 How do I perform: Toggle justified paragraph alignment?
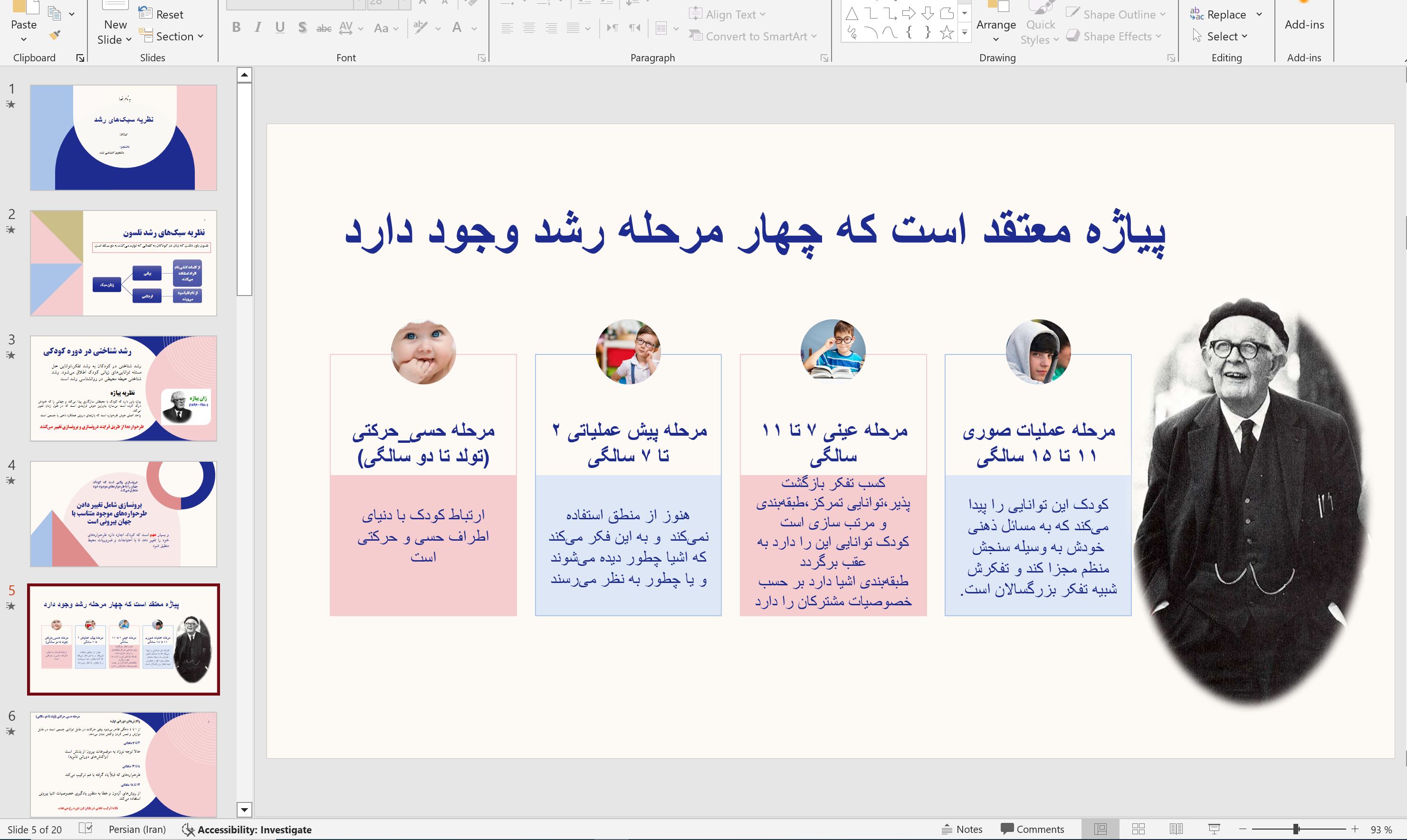click(x=573, y=28)
